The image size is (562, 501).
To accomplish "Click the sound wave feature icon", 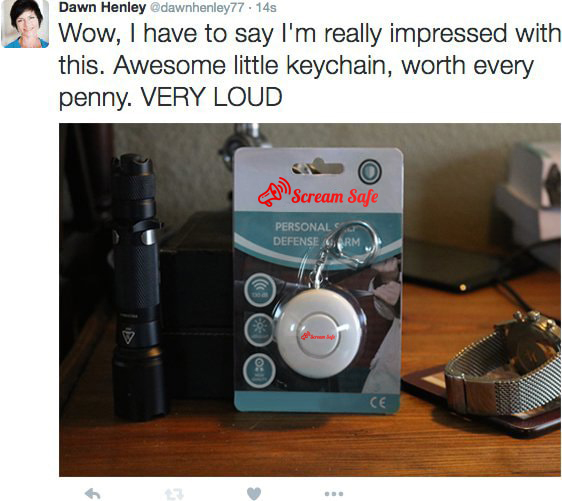I will click(260, 290).
